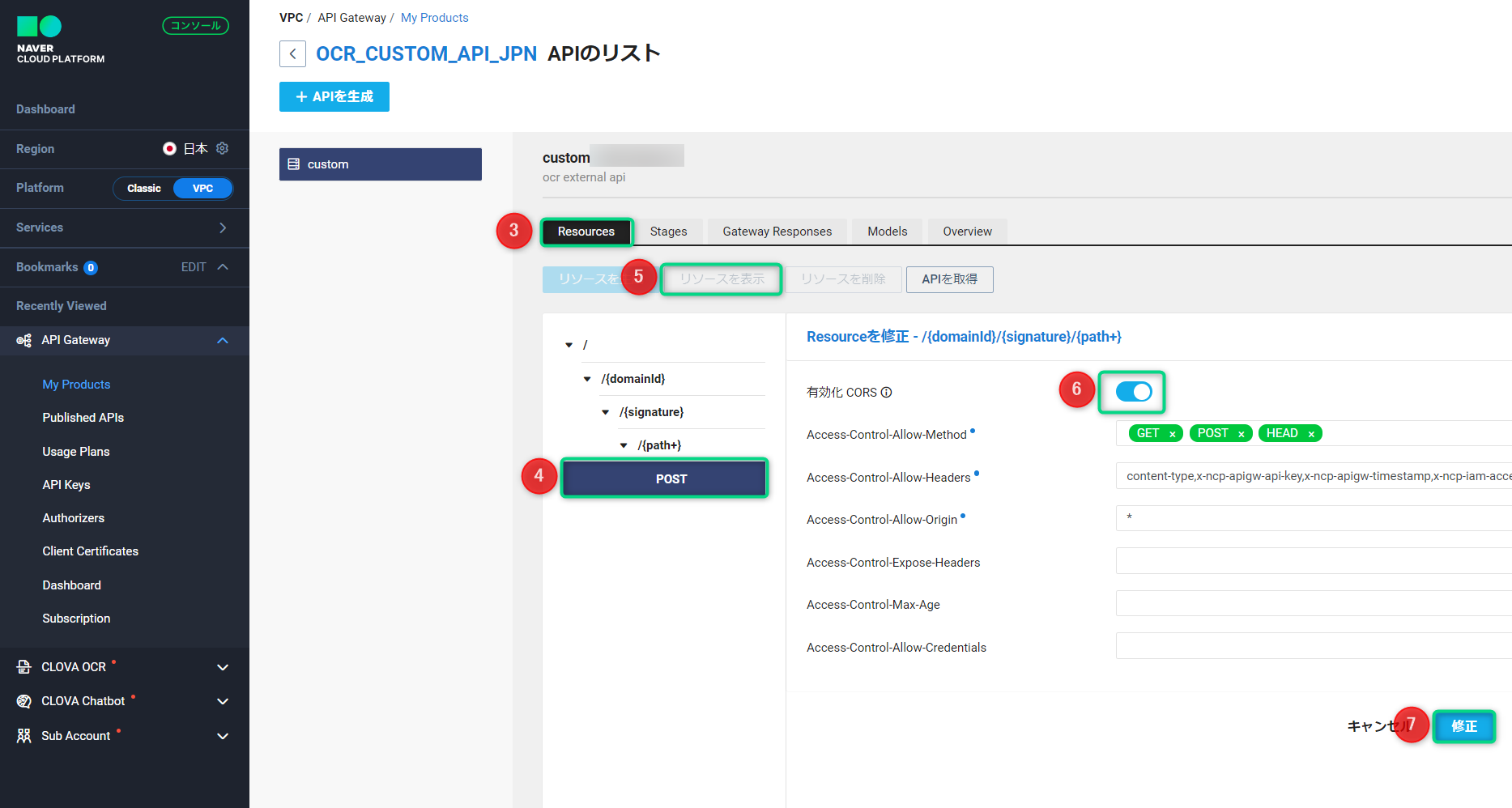Switch platform to Classic
1512x808 pixels.
tap(144, 189)
